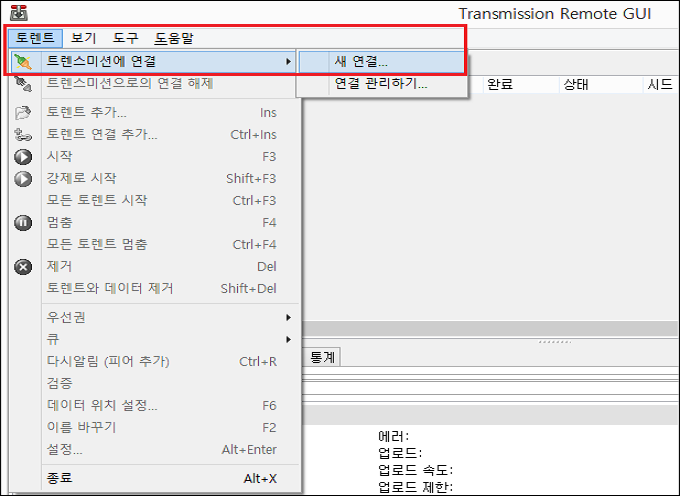Click the 시작 play icon

tap(23, 157)
